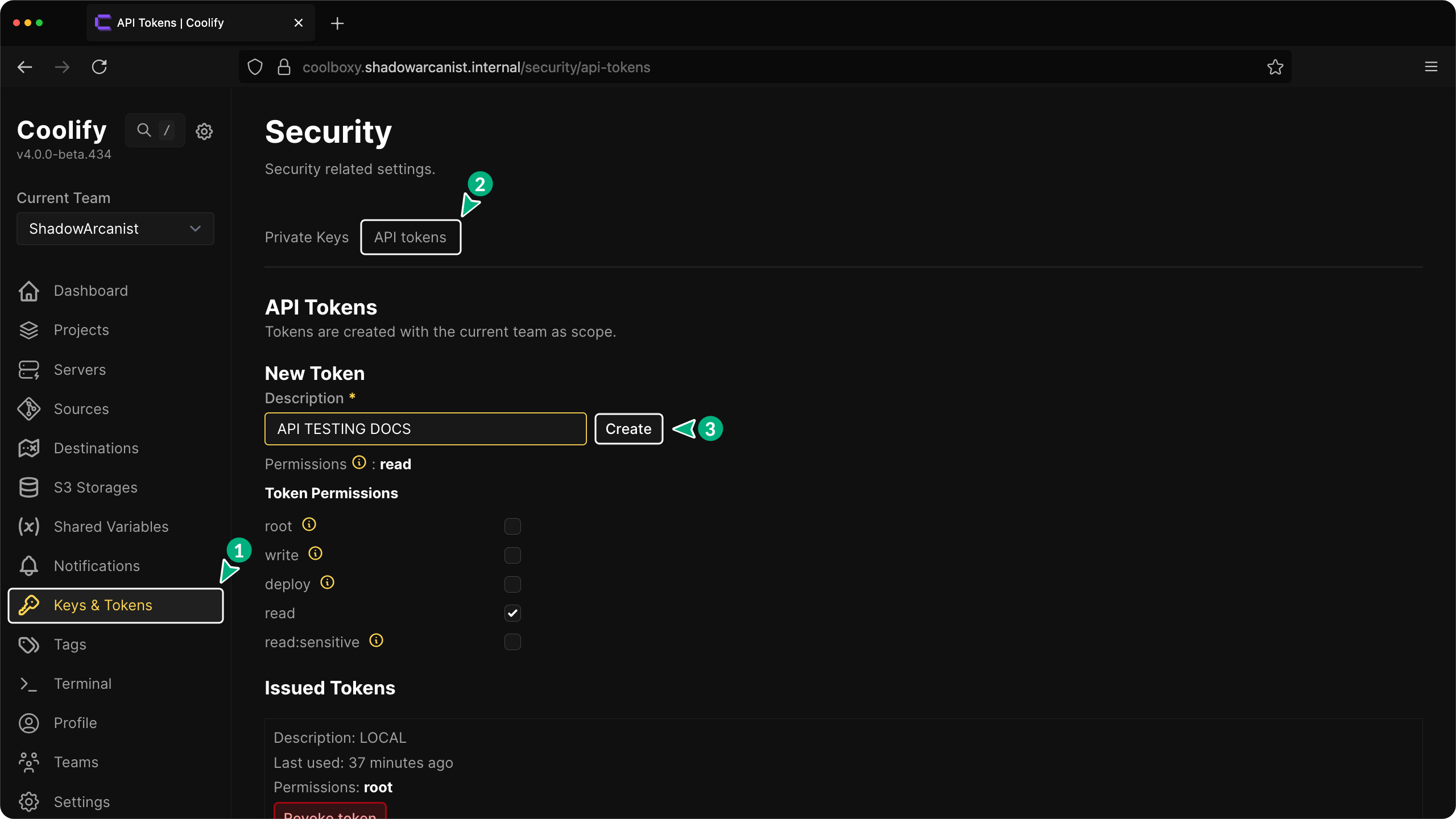Enable the root permission checkbox
Screen dimensions: 1456x819
pyautogui.click(x=512, y=526)
